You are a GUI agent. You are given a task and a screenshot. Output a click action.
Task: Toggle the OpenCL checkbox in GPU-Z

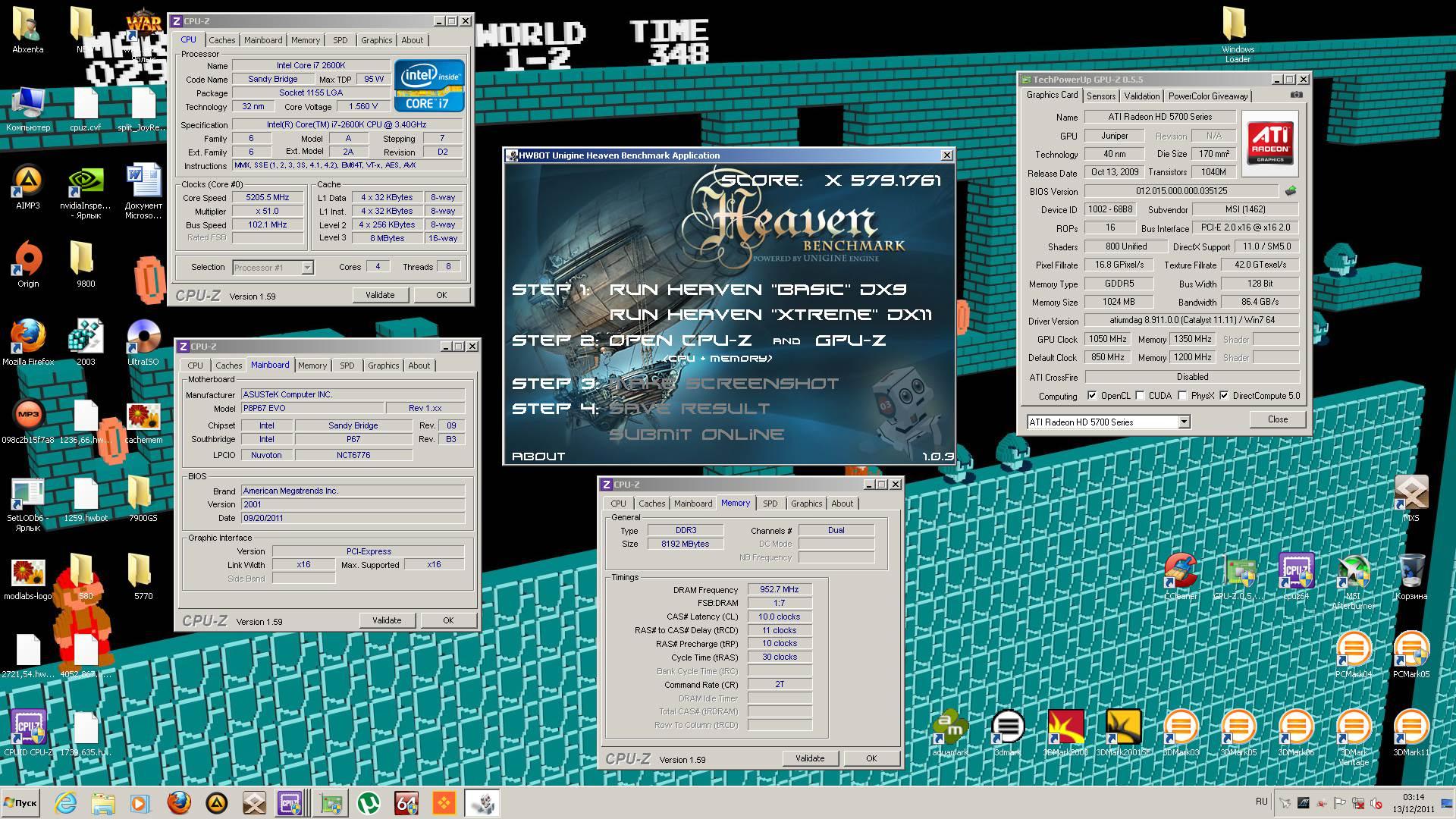click(1092, 396)
